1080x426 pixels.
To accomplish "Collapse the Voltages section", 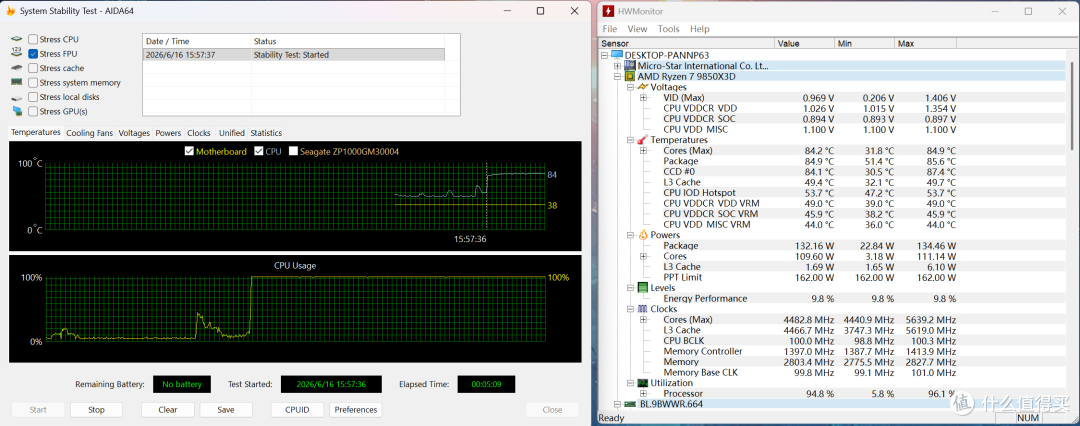I will point(630,87).
